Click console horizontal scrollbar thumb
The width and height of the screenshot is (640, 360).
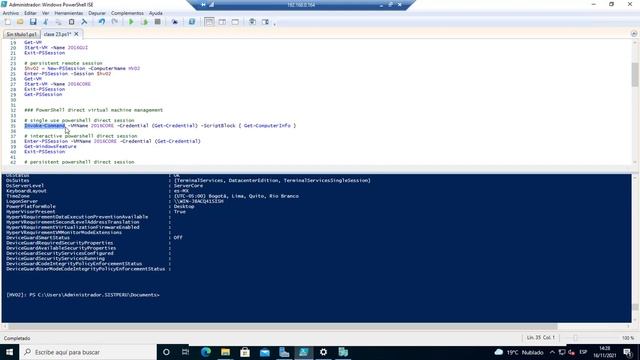point(282,327)
